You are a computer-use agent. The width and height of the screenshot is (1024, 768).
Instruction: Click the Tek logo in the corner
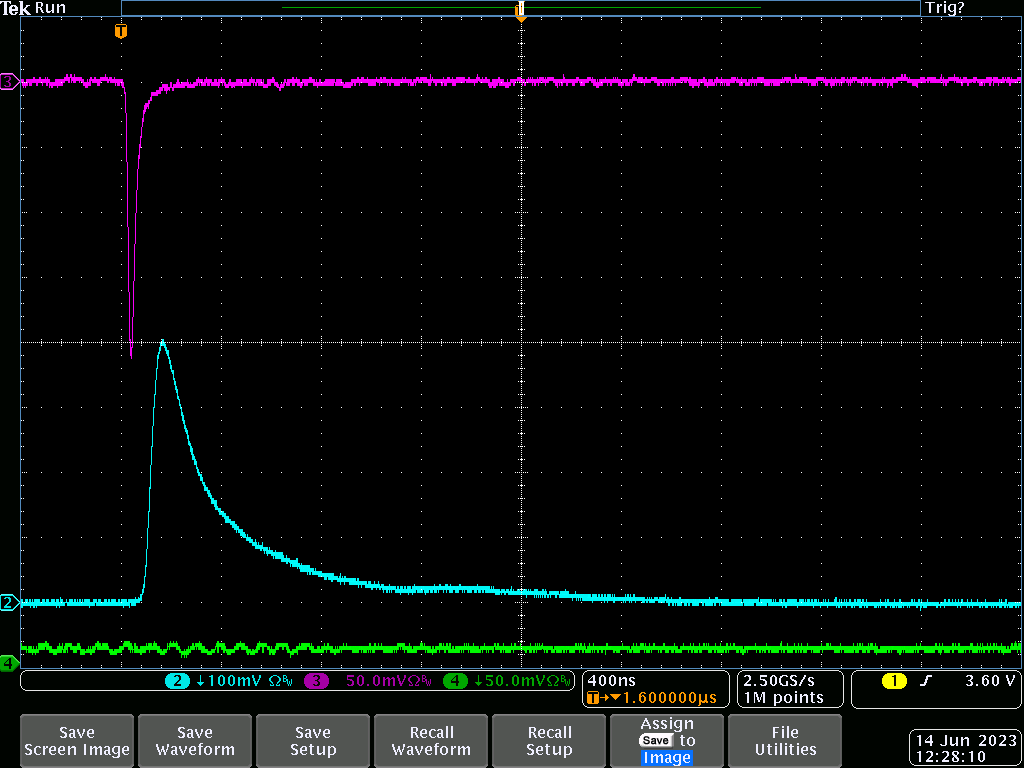coord(16,8)
